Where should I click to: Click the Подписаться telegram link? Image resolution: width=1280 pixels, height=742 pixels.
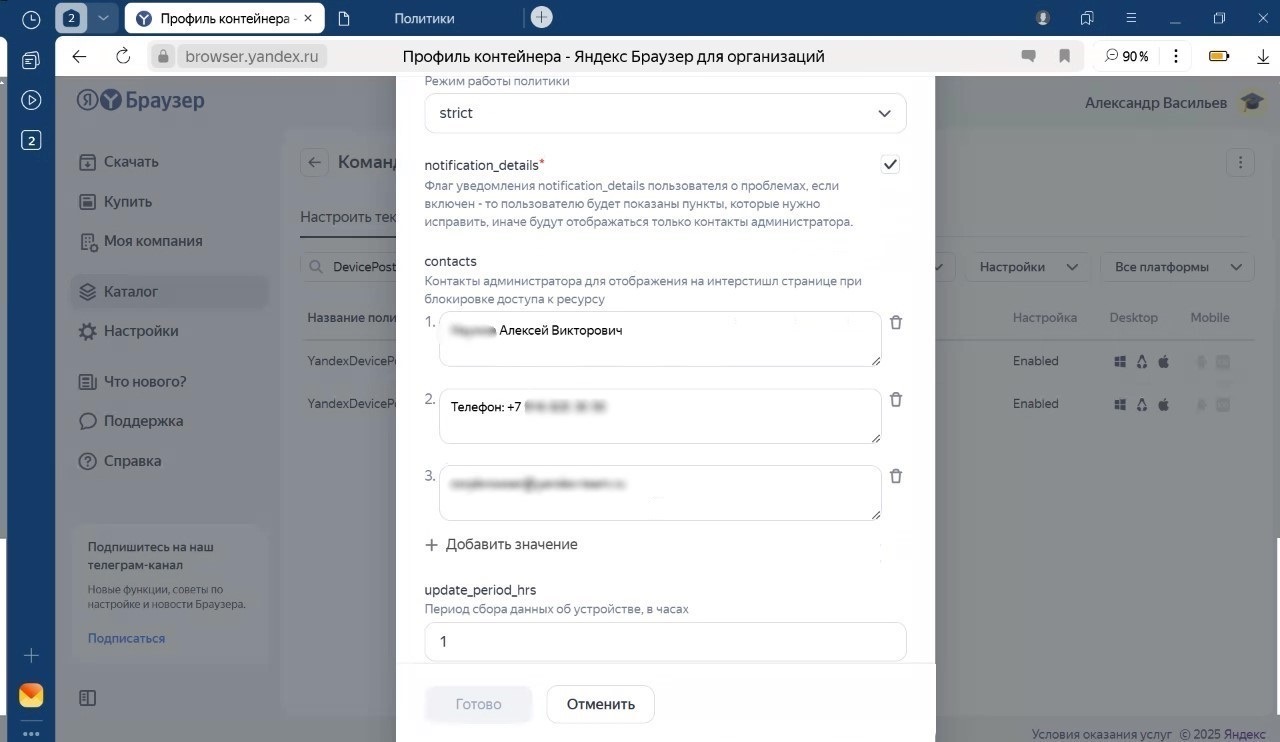point(126,638)
